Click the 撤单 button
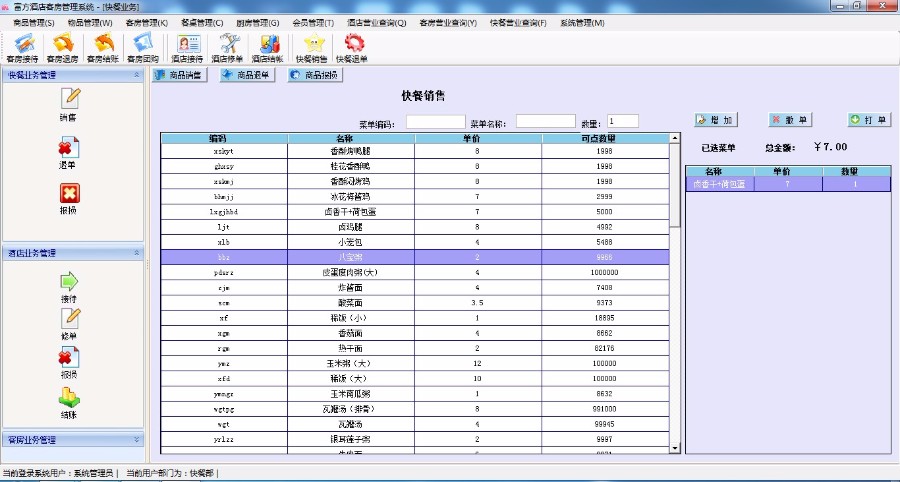This screenshot has width=900, height=482. tap(790, 120)
